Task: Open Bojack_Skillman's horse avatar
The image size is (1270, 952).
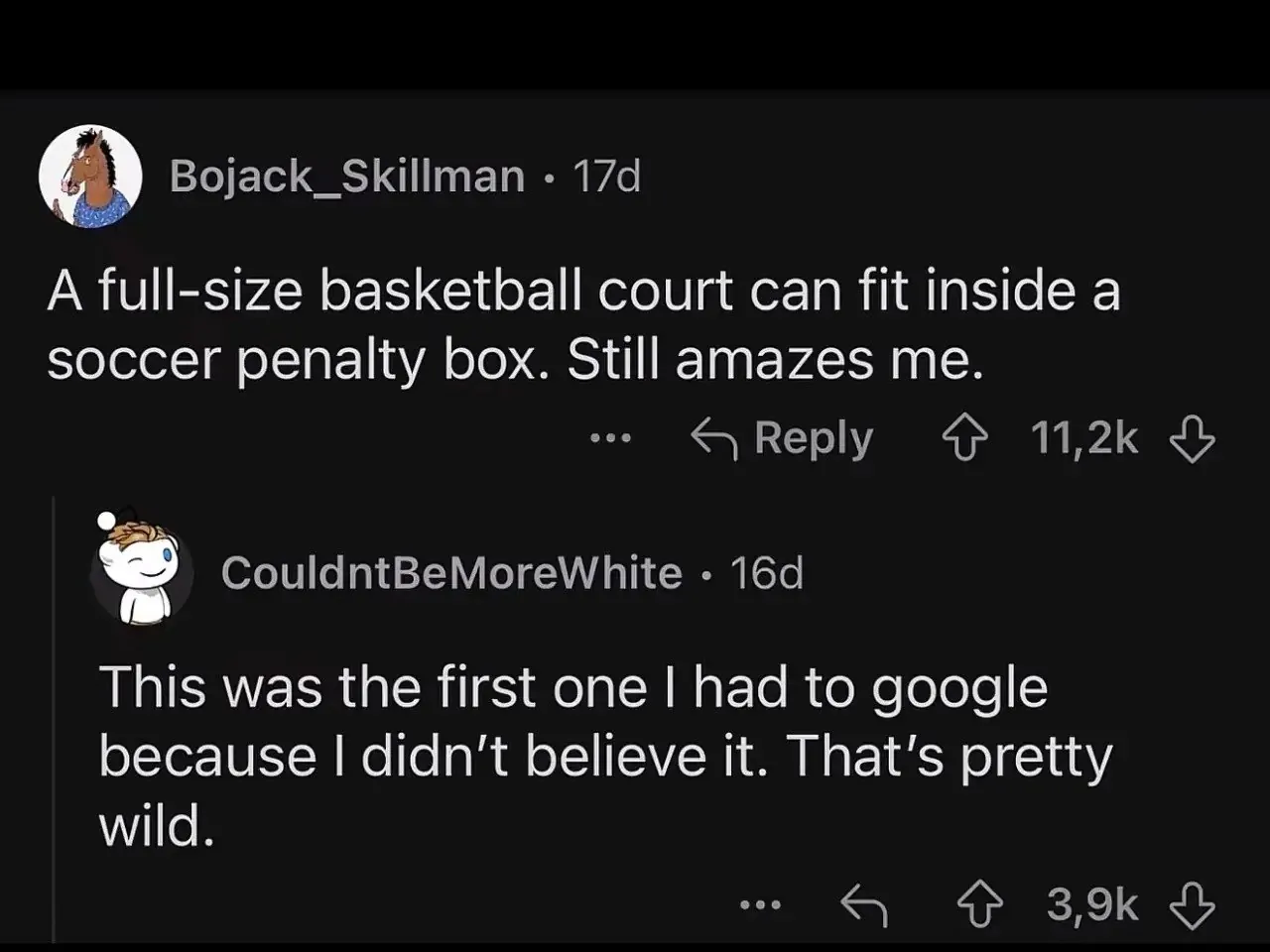Action: (x=90, y=177)
